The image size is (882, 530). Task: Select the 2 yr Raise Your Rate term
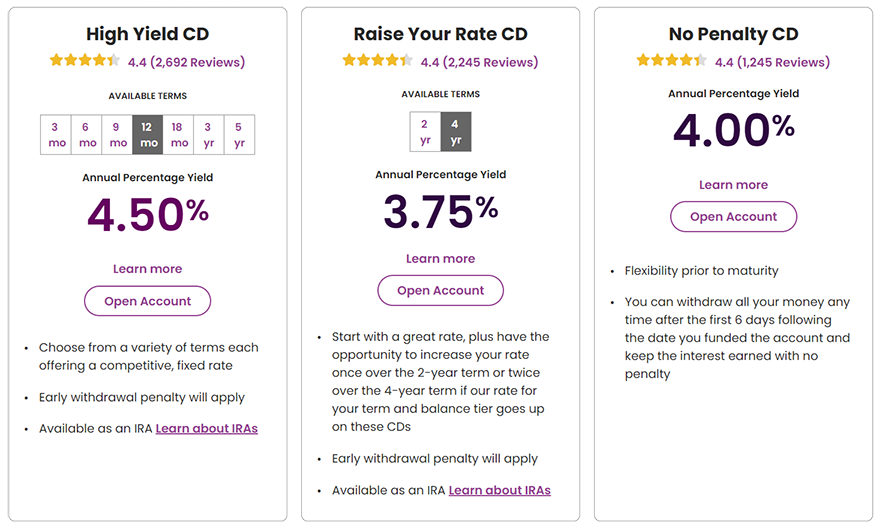[x=425, y=132]
